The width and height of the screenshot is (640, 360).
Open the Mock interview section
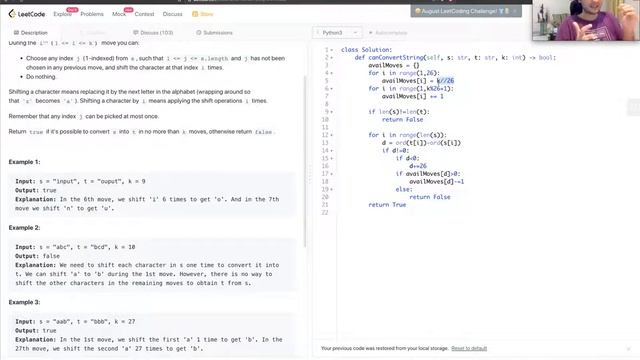[119, 14]
